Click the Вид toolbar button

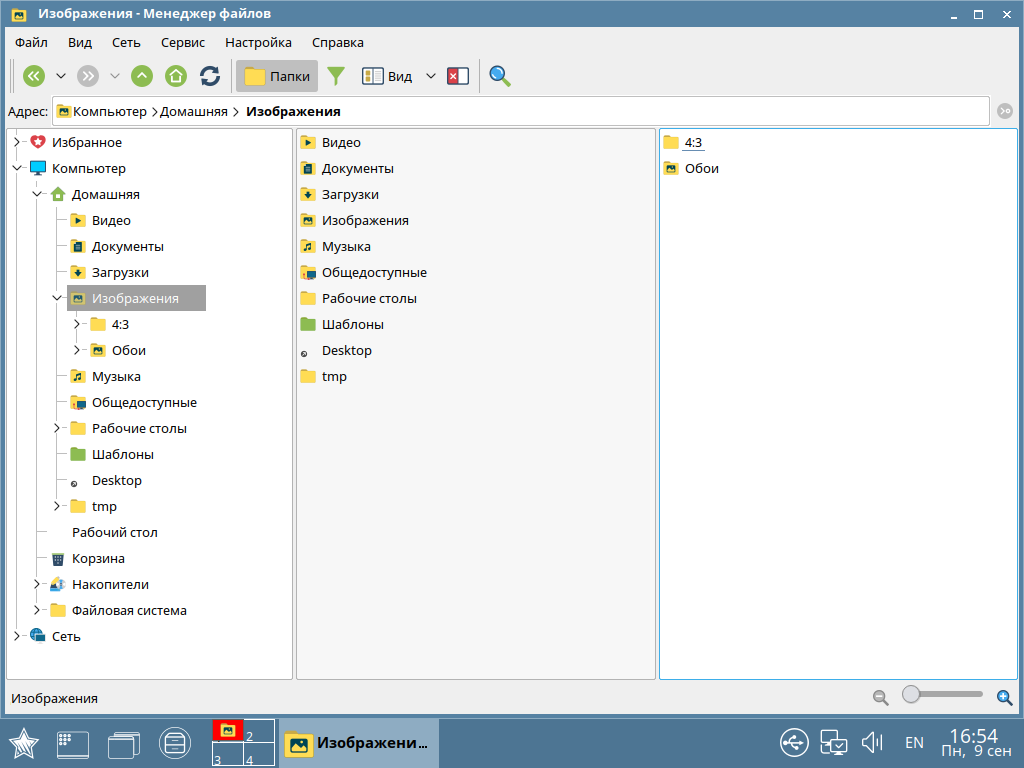(x=387, y=76)
